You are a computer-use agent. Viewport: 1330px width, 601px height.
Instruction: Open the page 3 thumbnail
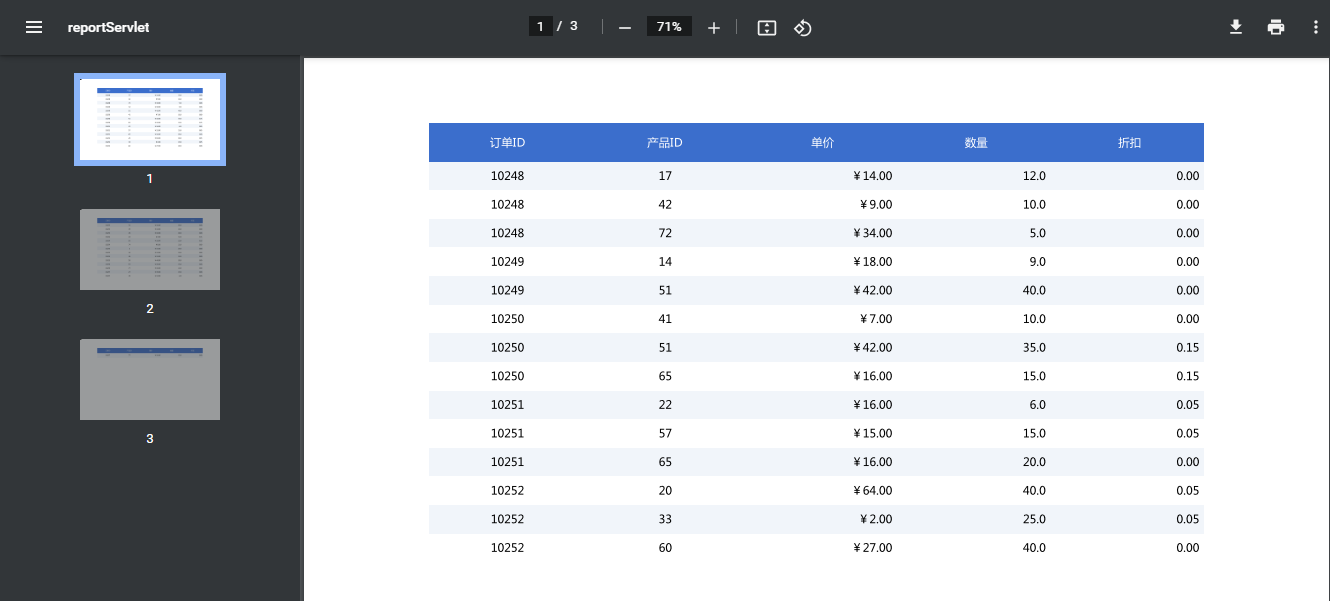pos(150,379)
